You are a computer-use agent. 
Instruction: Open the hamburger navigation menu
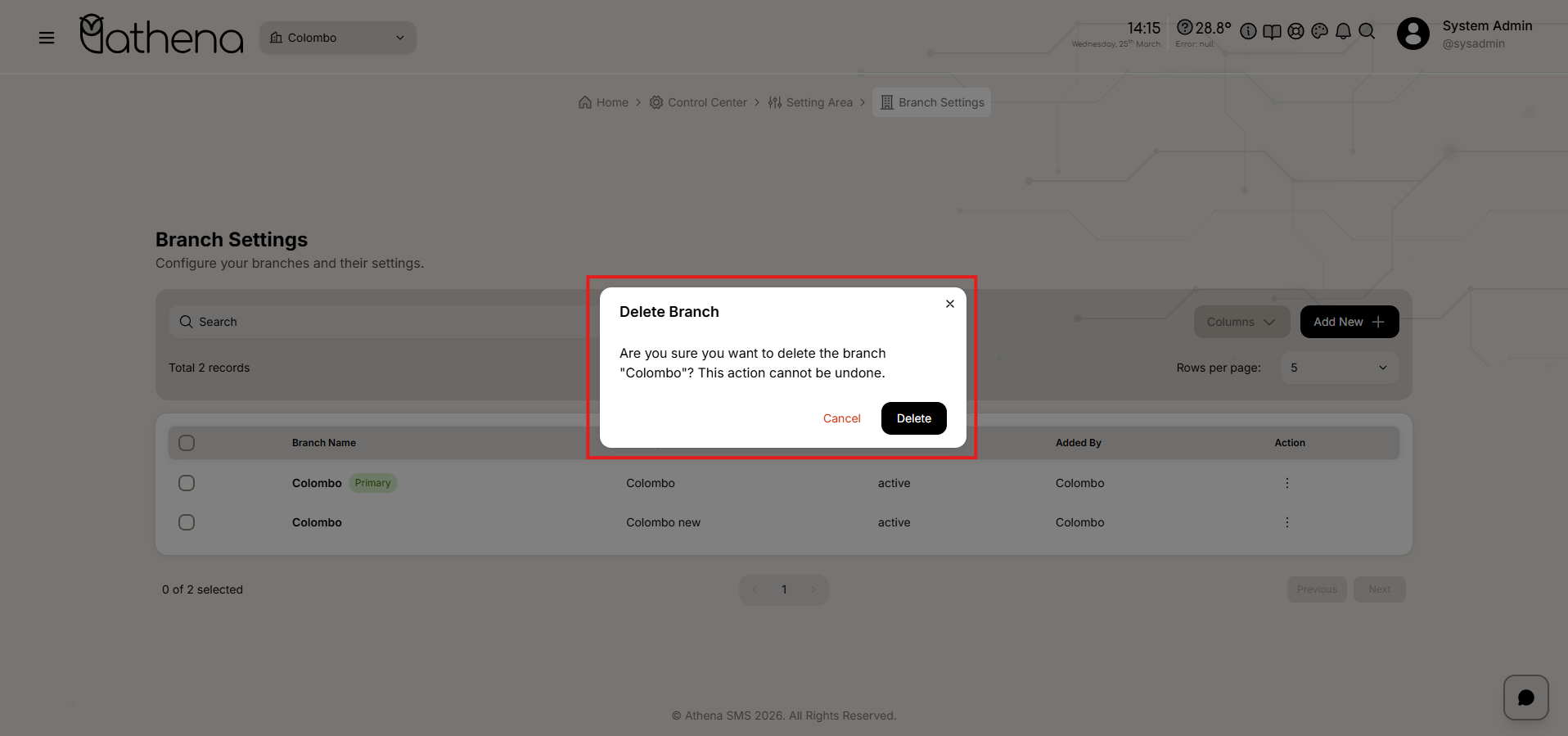[x=47, y=38]
